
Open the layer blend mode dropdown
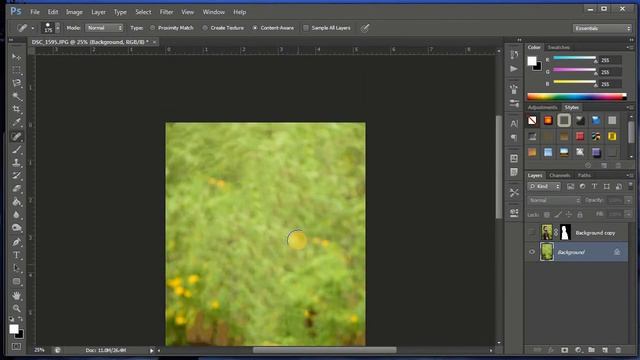(554, 200)
